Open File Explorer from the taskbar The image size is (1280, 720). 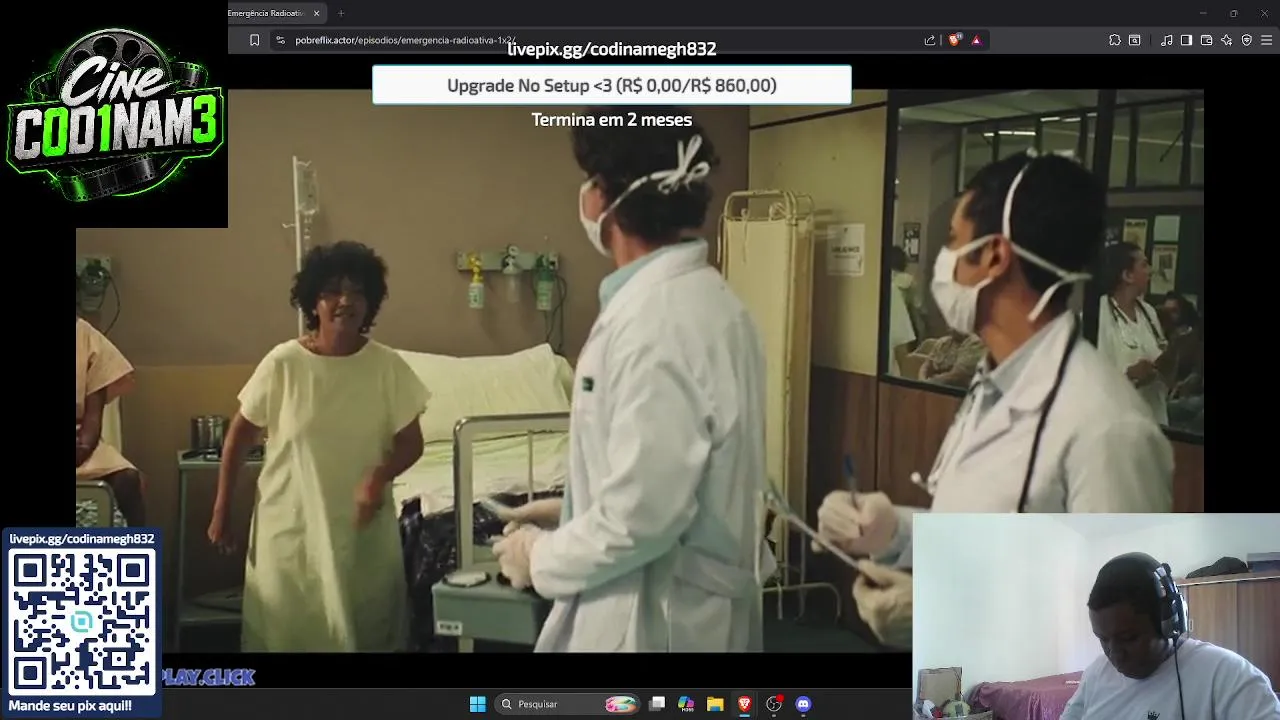coord(715,704)
